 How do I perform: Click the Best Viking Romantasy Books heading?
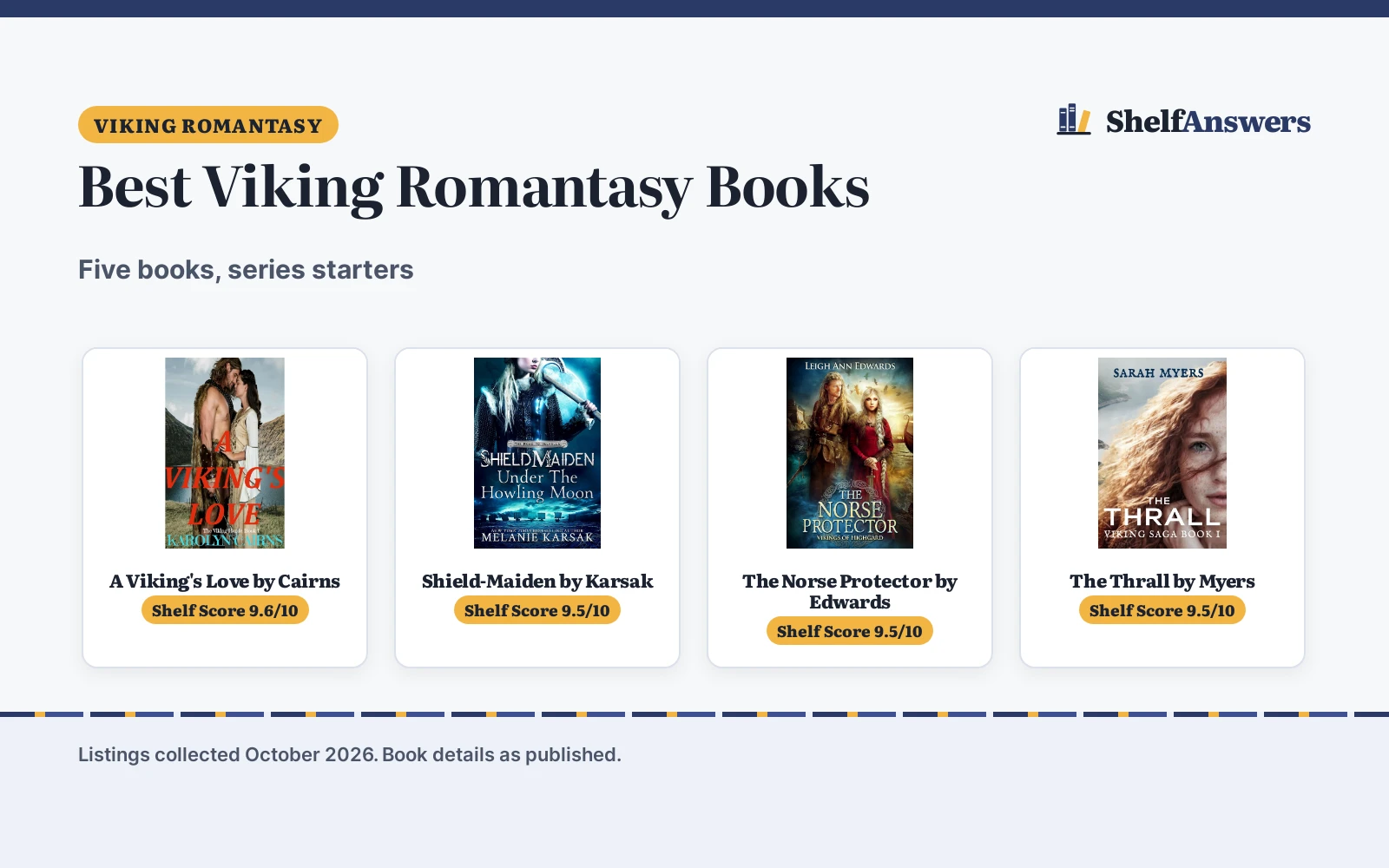(x=474, y=187)
